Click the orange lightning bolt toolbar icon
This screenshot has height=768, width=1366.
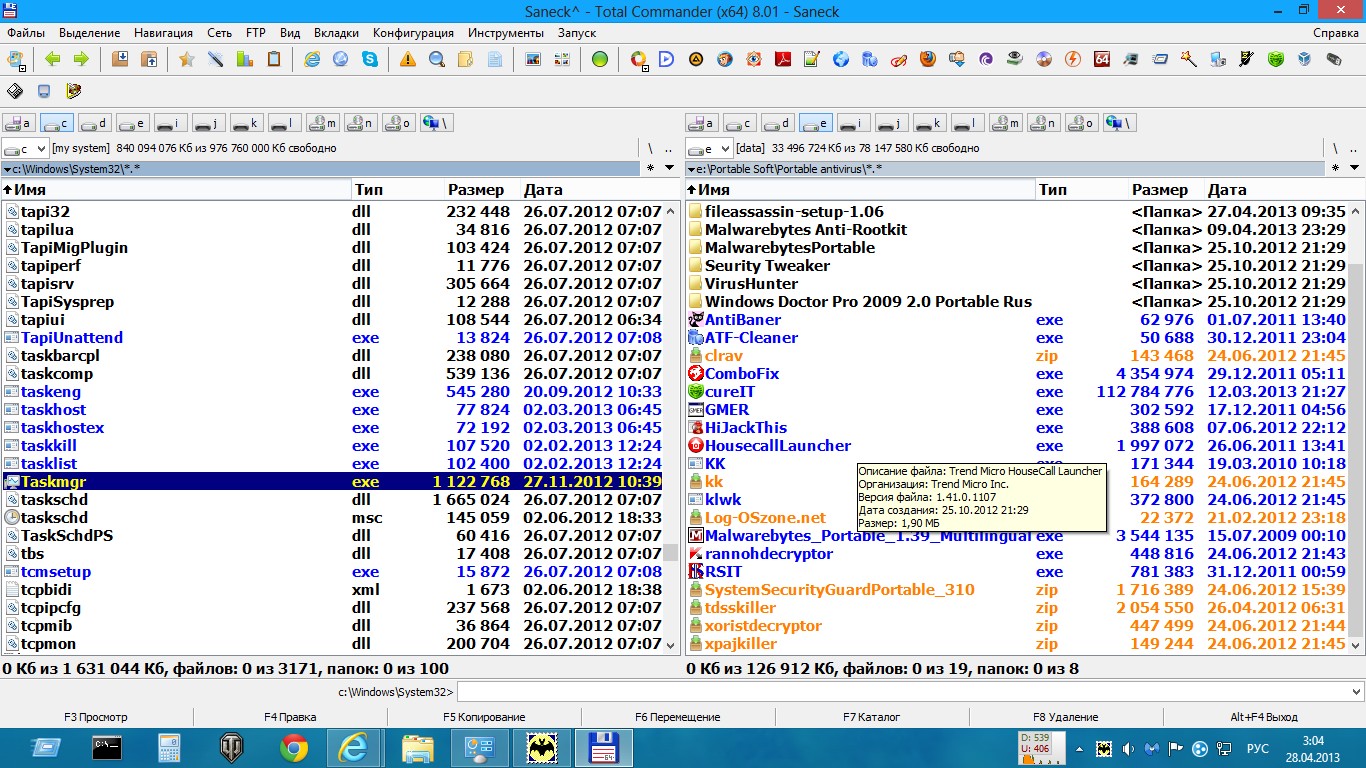[x=1072, y=59]
